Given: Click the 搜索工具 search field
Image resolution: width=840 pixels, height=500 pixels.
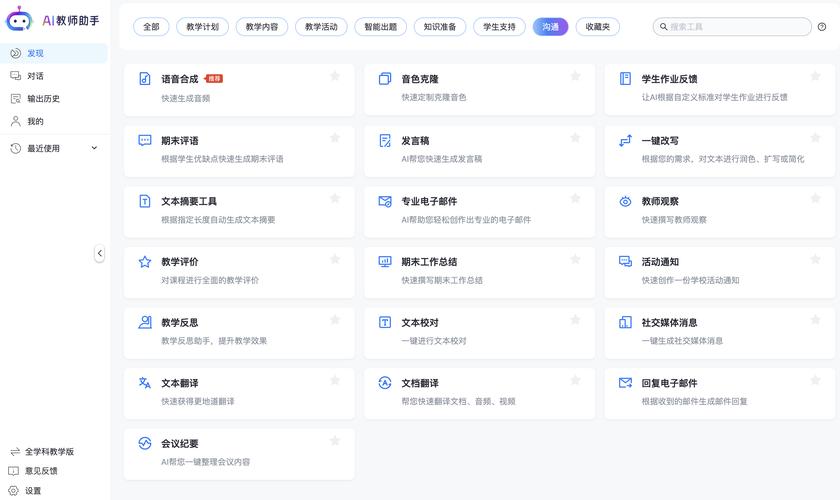Looking at the screenshot, I should (x=732, y=27).
